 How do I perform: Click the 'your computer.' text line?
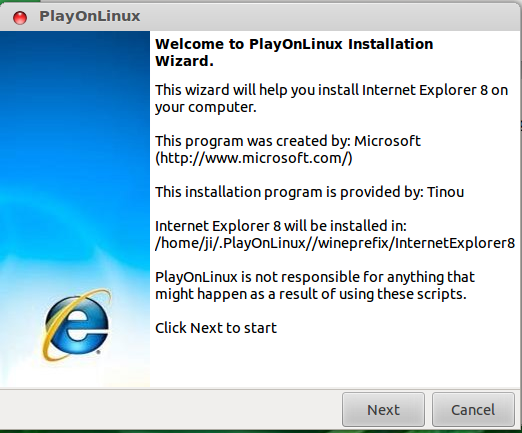(x=206, y=107)
